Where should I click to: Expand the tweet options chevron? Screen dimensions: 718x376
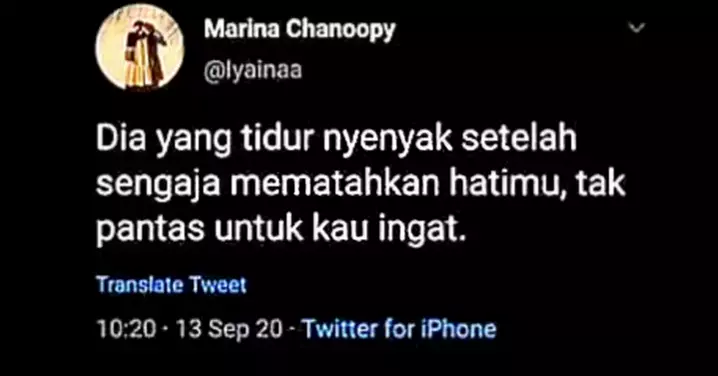636,28
